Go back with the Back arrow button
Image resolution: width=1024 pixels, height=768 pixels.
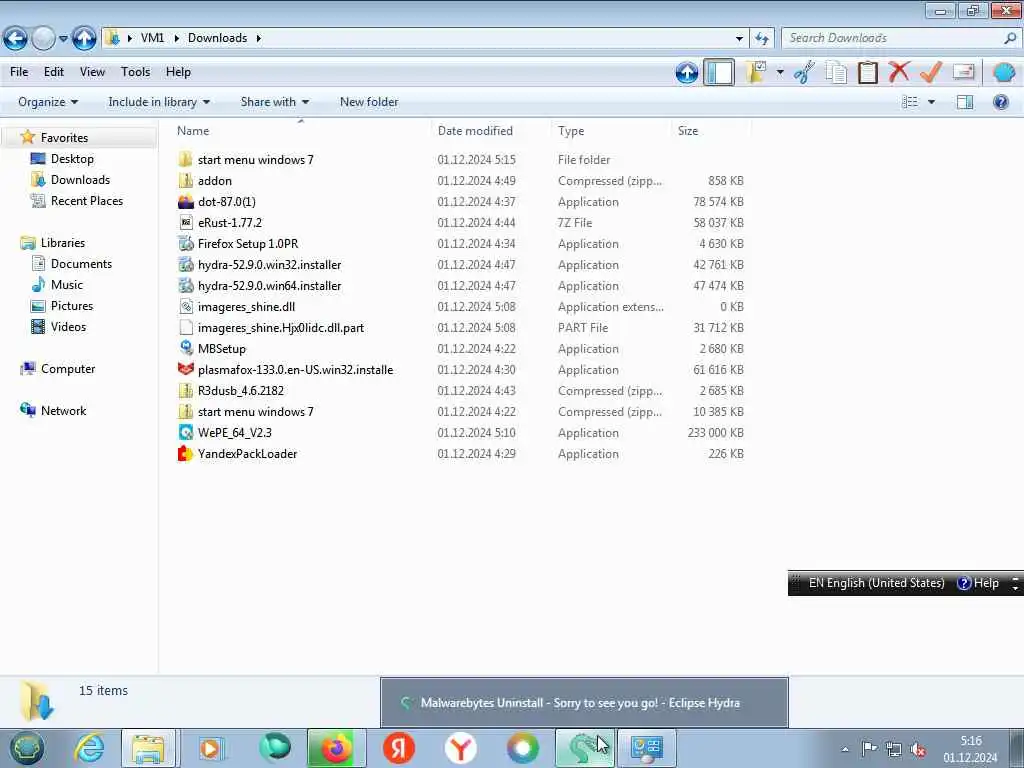pyautogui.click(x=15, y=39)
